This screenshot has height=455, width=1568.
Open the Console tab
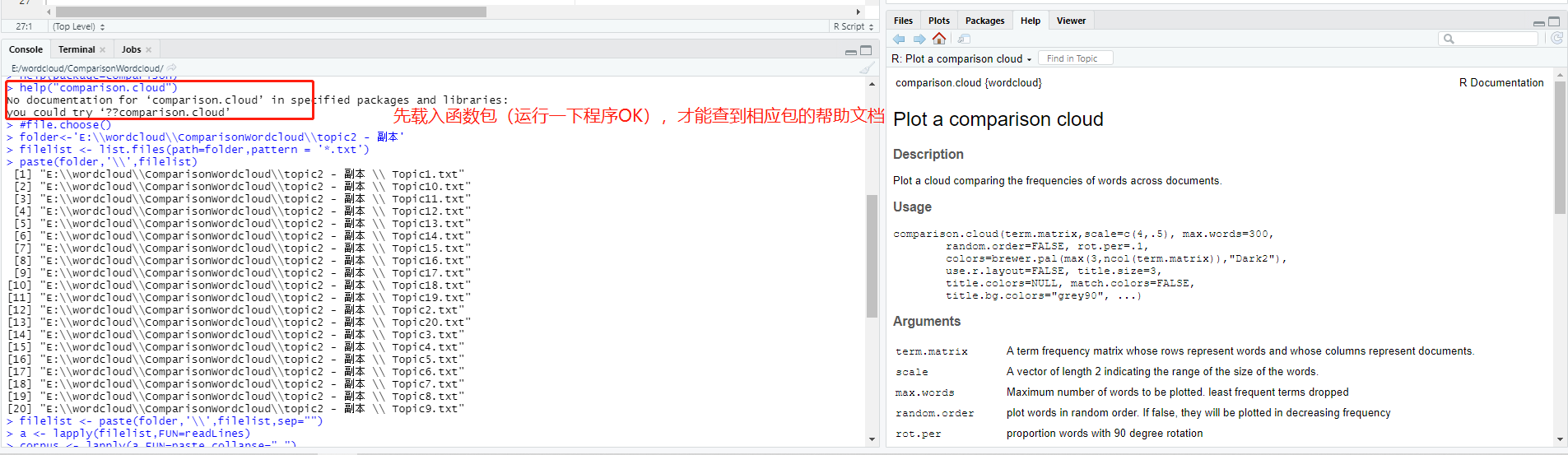click(26, 49)
